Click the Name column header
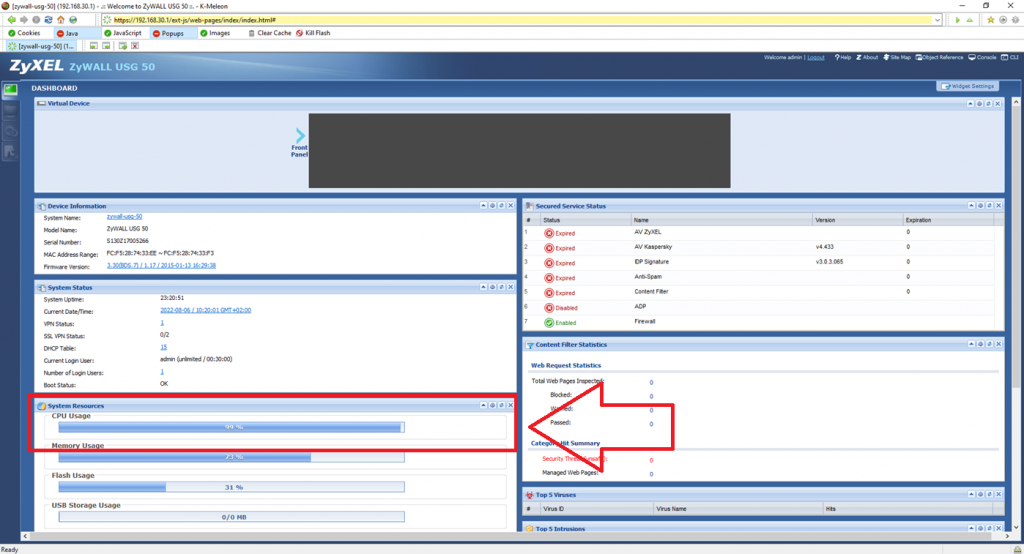 click(x=722, y=220)
